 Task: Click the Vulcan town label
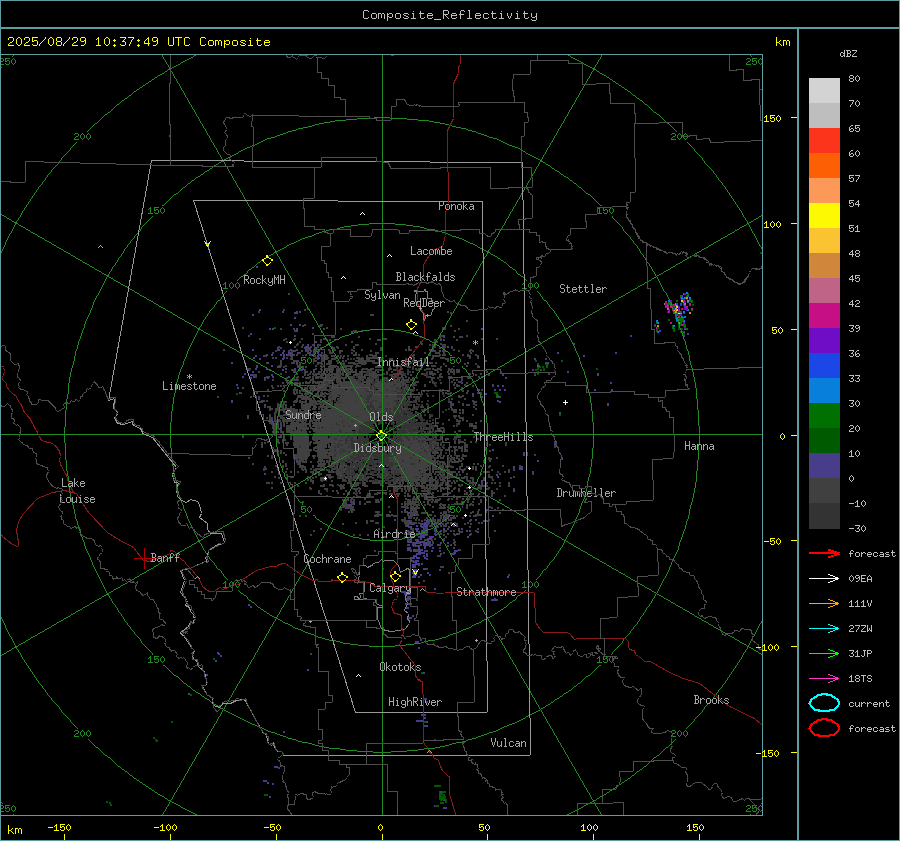click(508, 743)
